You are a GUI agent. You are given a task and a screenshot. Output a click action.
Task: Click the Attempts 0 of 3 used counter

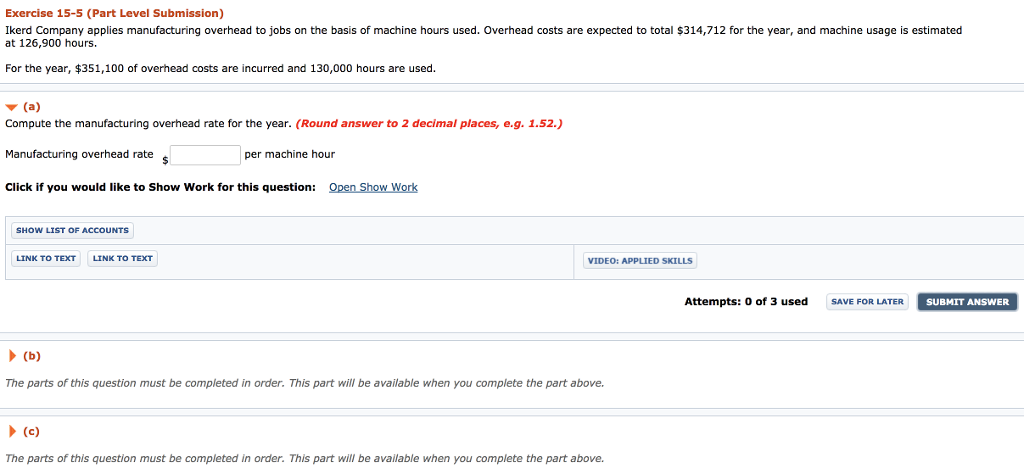[746, 302]
